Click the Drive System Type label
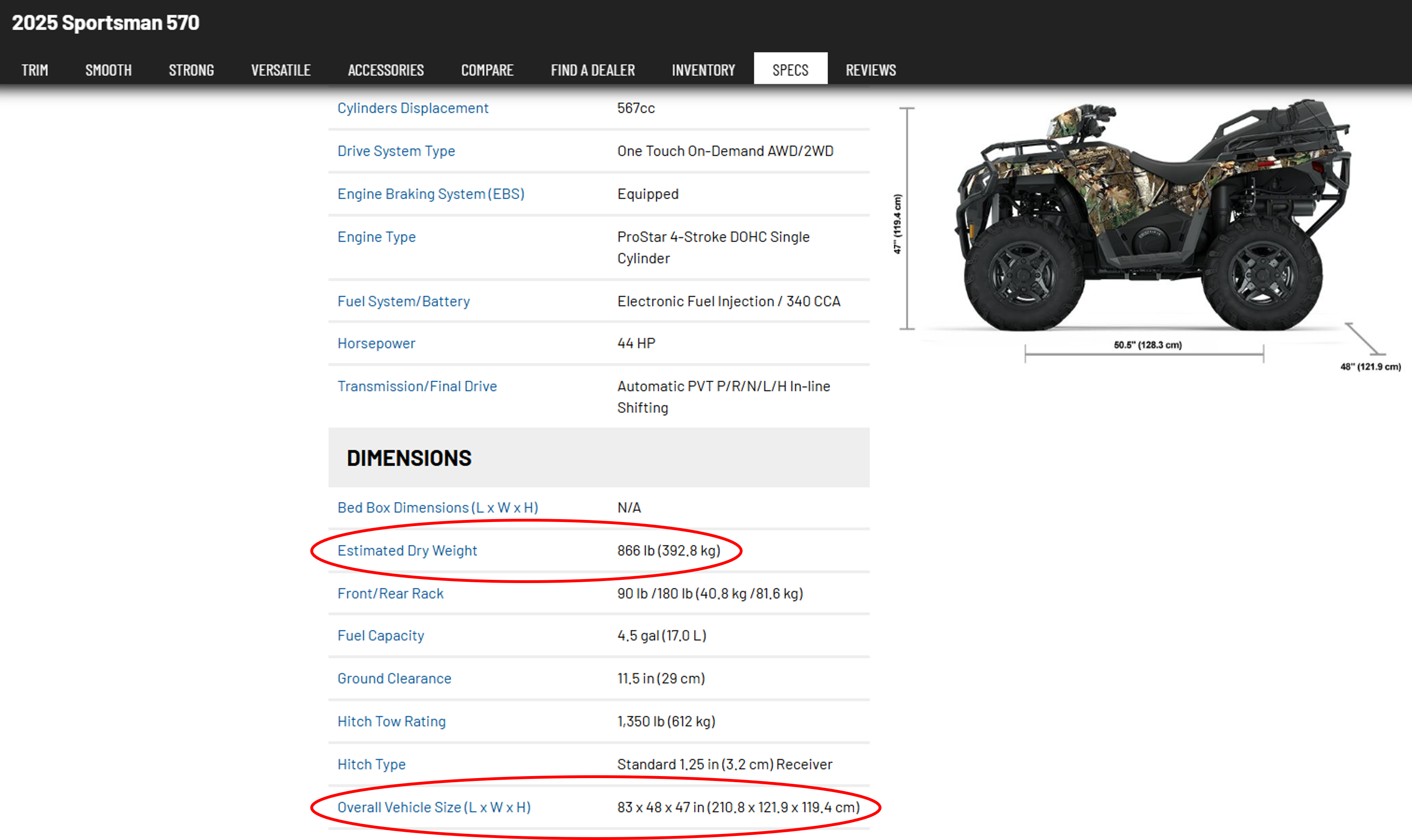 [396, 151]
